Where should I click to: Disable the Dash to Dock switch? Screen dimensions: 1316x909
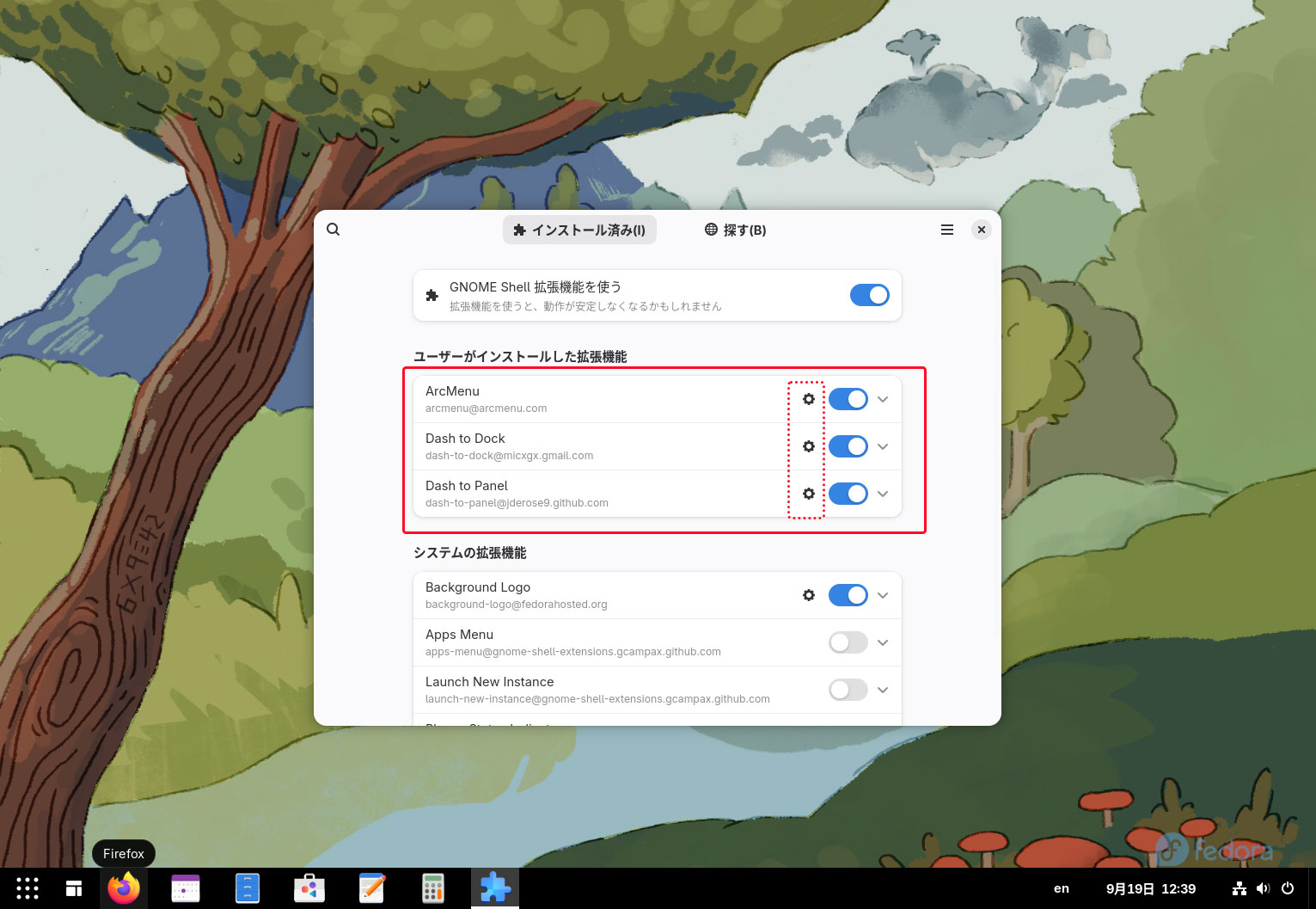coord(848,446)
